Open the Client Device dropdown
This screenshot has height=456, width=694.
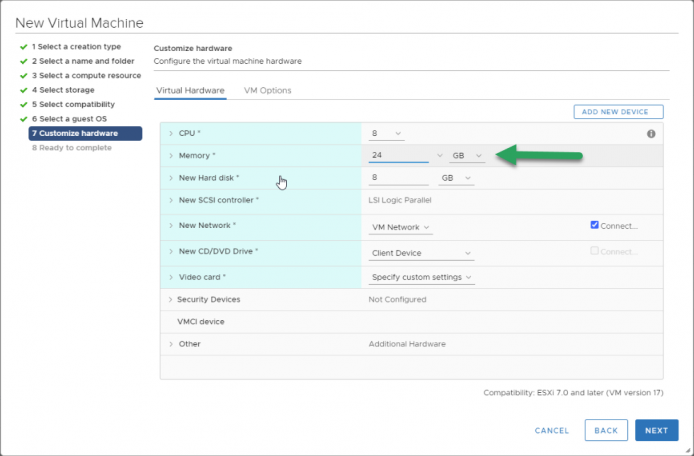tap(421, 253)
